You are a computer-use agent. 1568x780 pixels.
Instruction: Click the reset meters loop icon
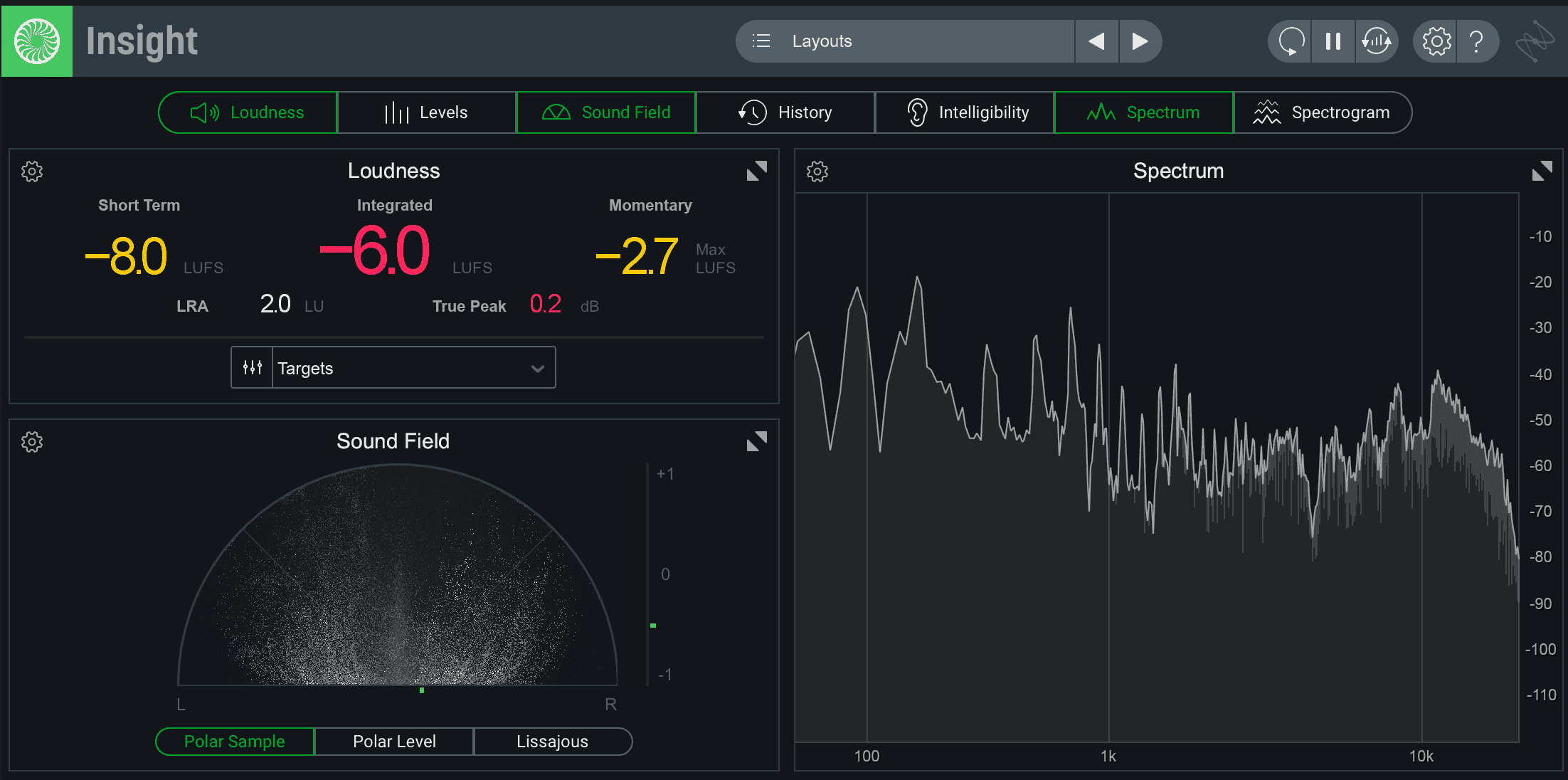pyautogui.click(x=1290, y=41)
